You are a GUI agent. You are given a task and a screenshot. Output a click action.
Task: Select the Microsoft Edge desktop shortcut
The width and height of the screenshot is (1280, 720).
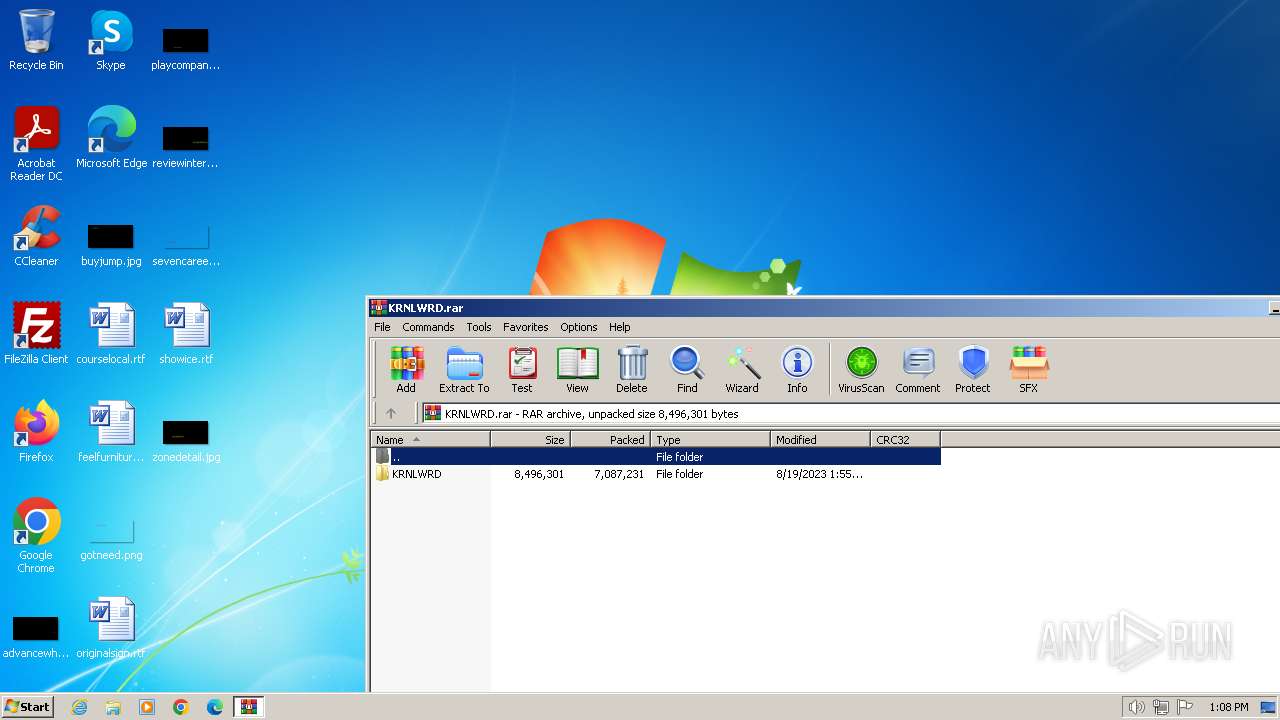tap(111, 138)
